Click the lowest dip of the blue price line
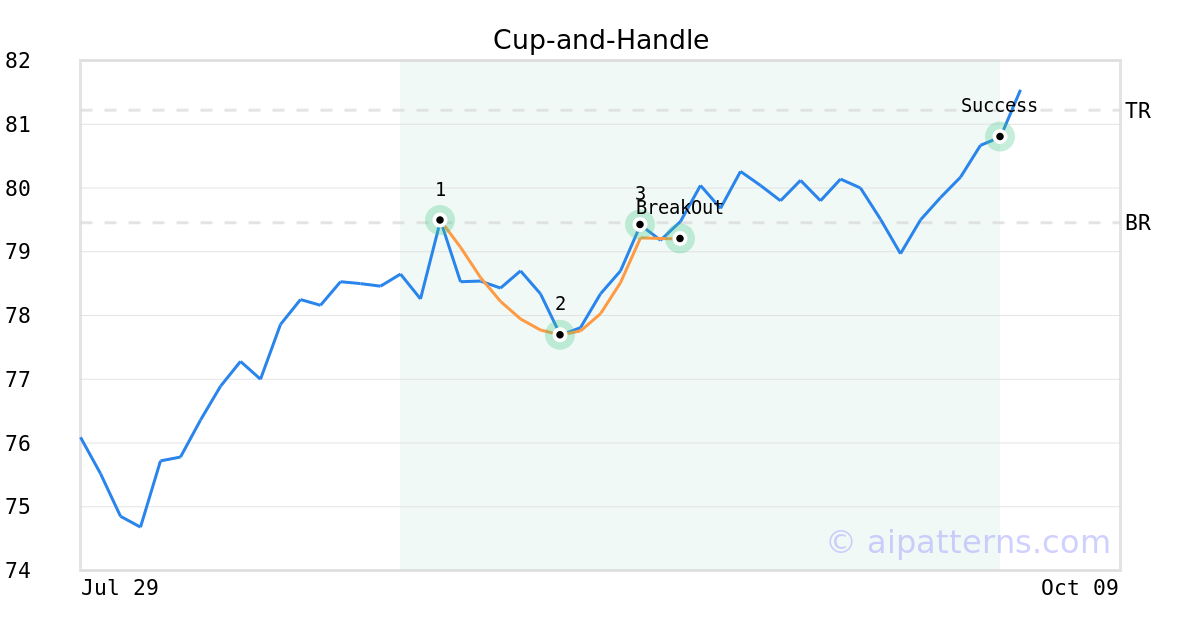The height and width of the screenshot is (630, 1200). click(140, 526)
